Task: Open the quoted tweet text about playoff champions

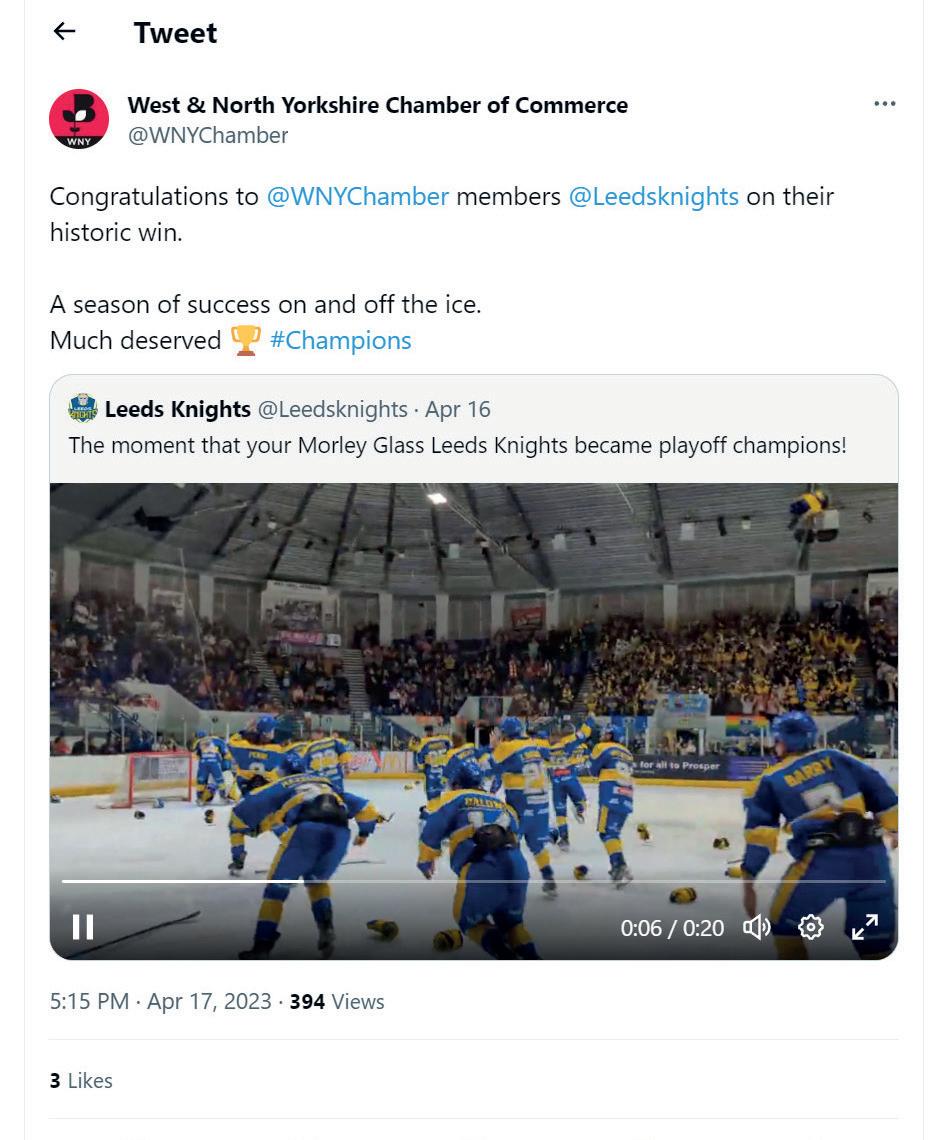Action: [457, 445]
